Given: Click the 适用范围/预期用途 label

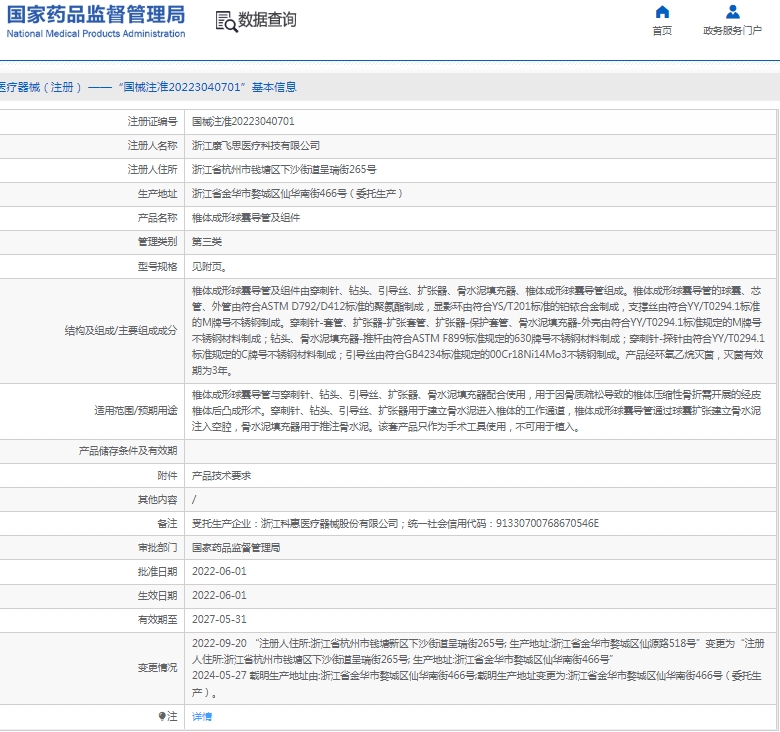Looking at the screenshot, I should point(136,411).
